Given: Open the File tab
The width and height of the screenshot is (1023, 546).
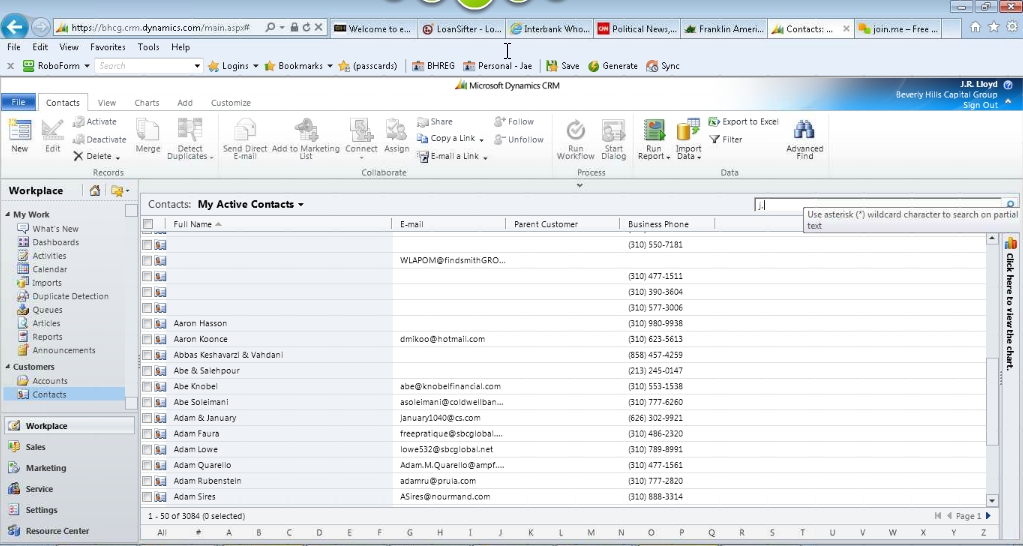Looking at the screenshot, I should (x=17, y=103).
